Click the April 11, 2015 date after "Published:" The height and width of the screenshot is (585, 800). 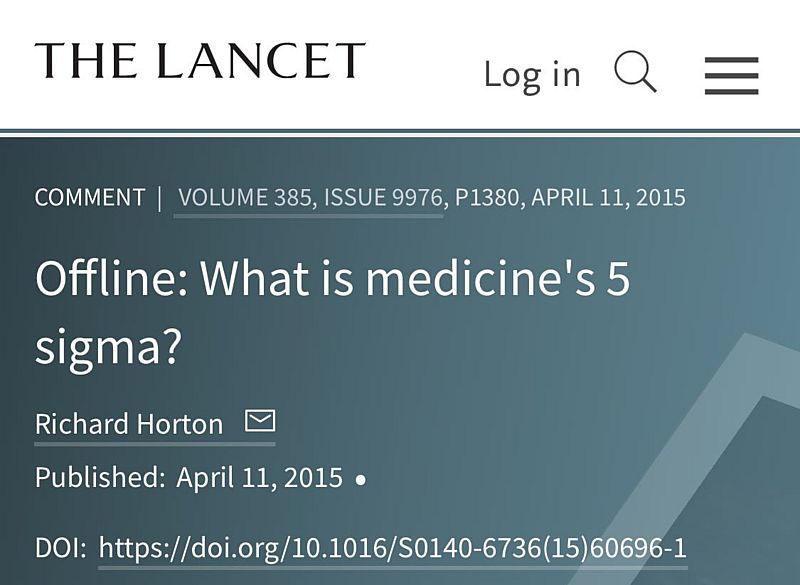point(259,477)
